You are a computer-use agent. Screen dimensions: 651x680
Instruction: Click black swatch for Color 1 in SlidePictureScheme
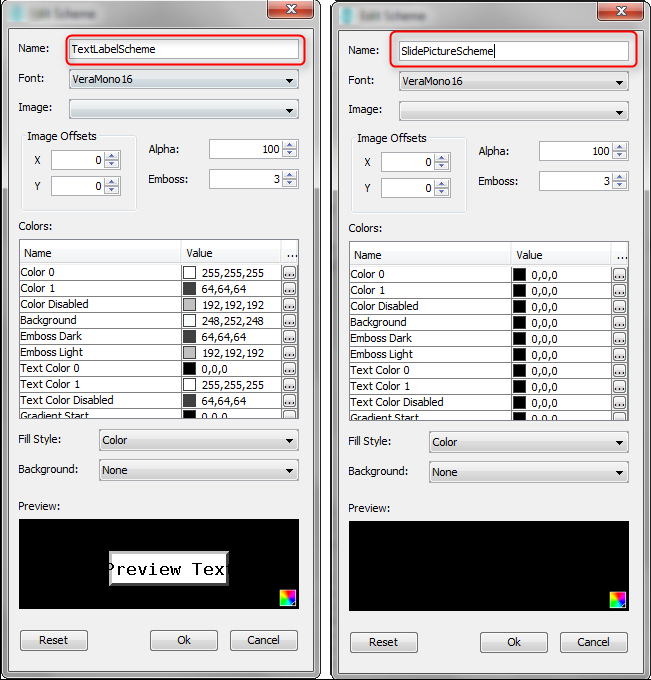pos(520,290)
